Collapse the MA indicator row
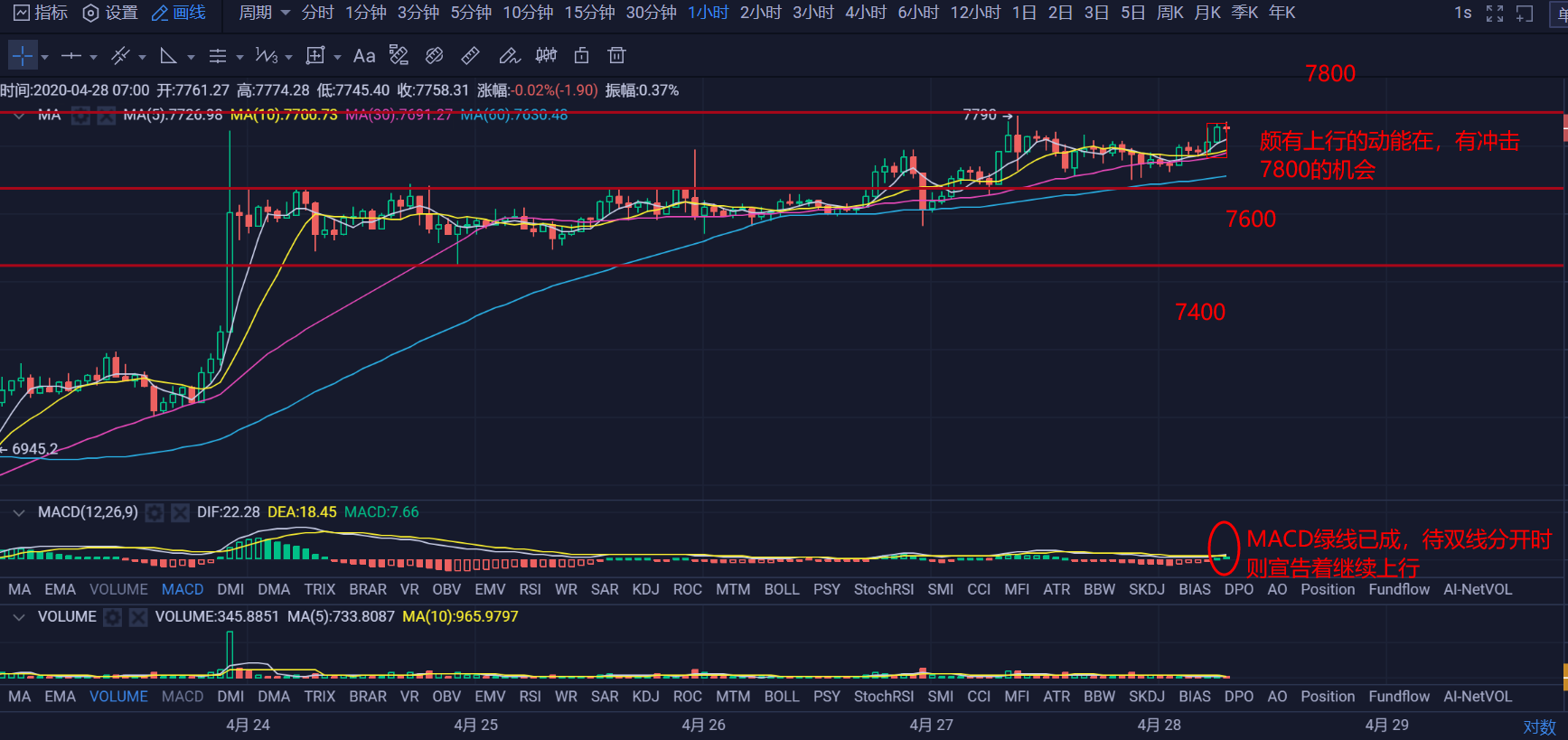Image resolution: width=1568 pixels, height=740 pixels. (x=19, y=115)
